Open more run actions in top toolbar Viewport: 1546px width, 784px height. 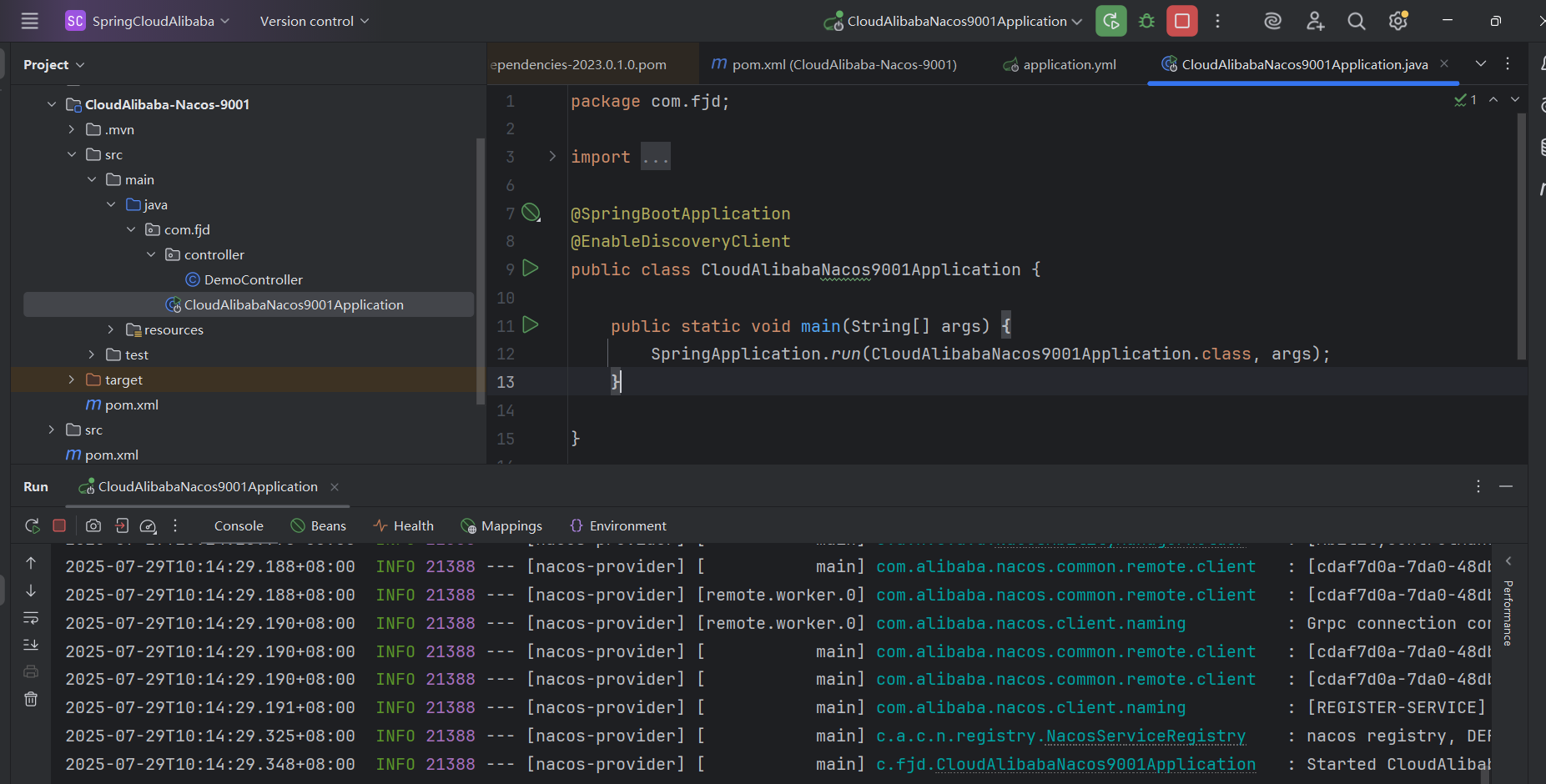pos(1218,21)
